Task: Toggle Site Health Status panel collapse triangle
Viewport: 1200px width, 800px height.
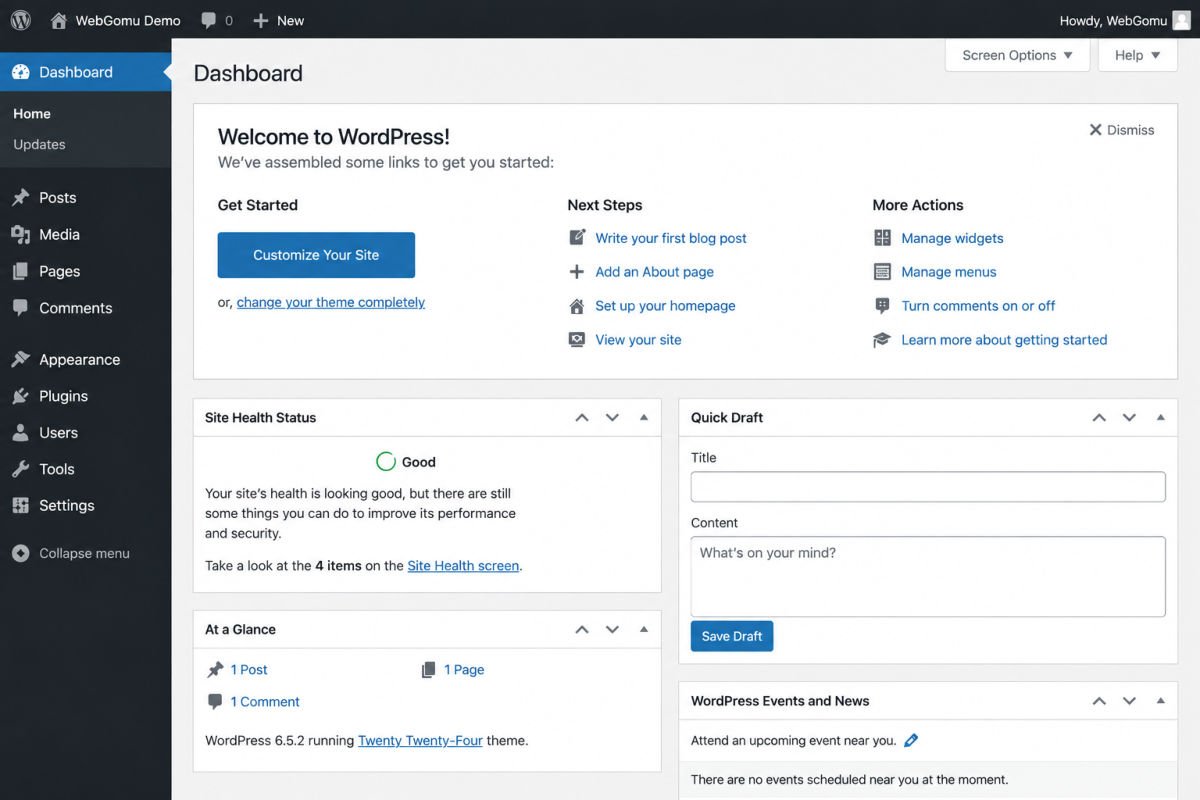Action: [644, 418]
